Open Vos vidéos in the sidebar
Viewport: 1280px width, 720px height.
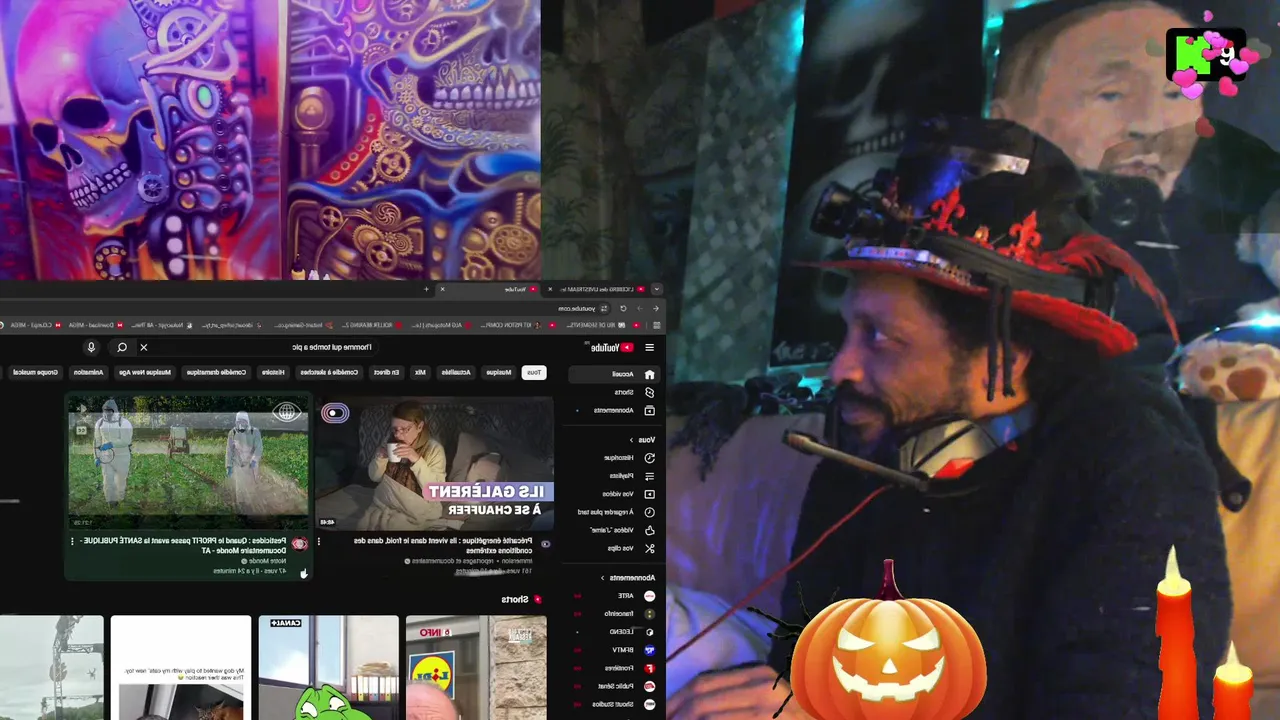coord(613,494)
